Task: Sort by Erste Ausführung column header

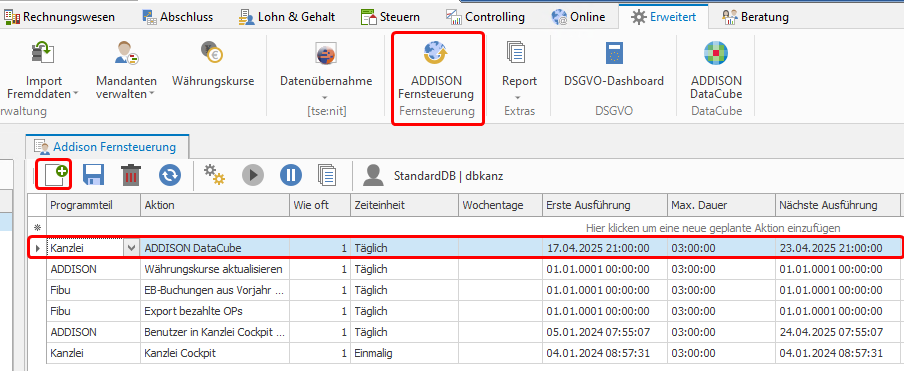Action: tap(605, 205)
